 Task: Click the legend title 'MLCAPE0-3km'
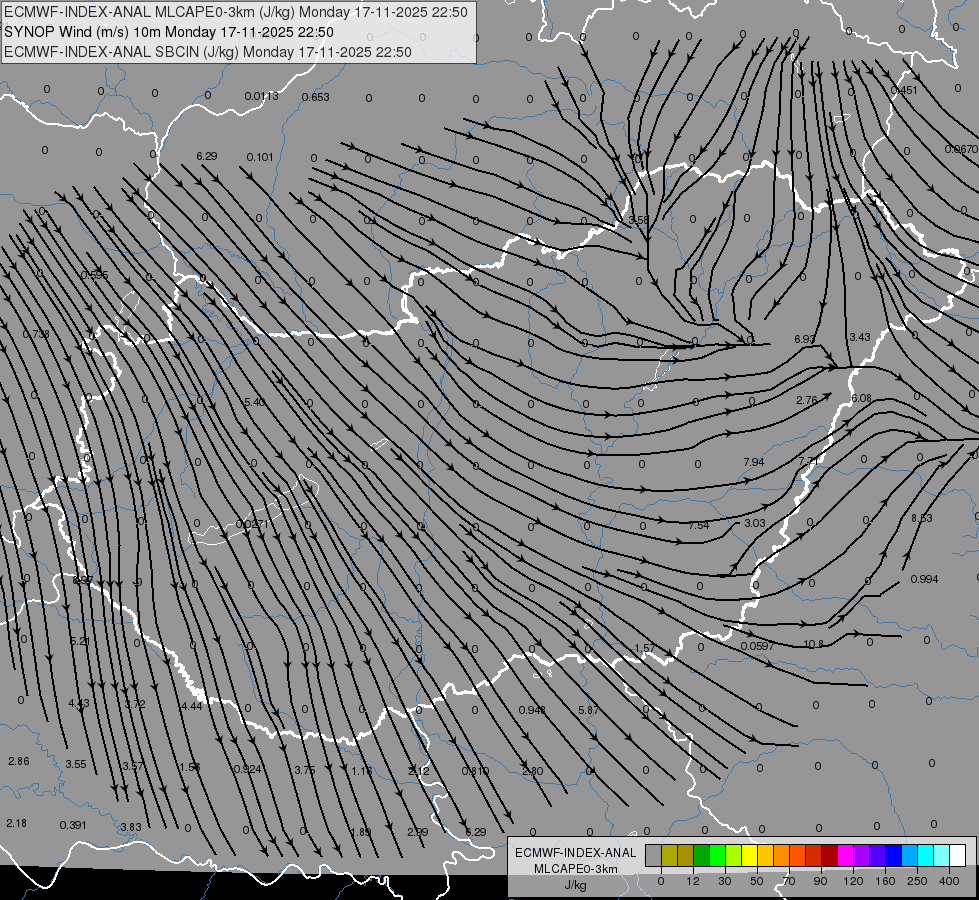click(x=575, y=869)
